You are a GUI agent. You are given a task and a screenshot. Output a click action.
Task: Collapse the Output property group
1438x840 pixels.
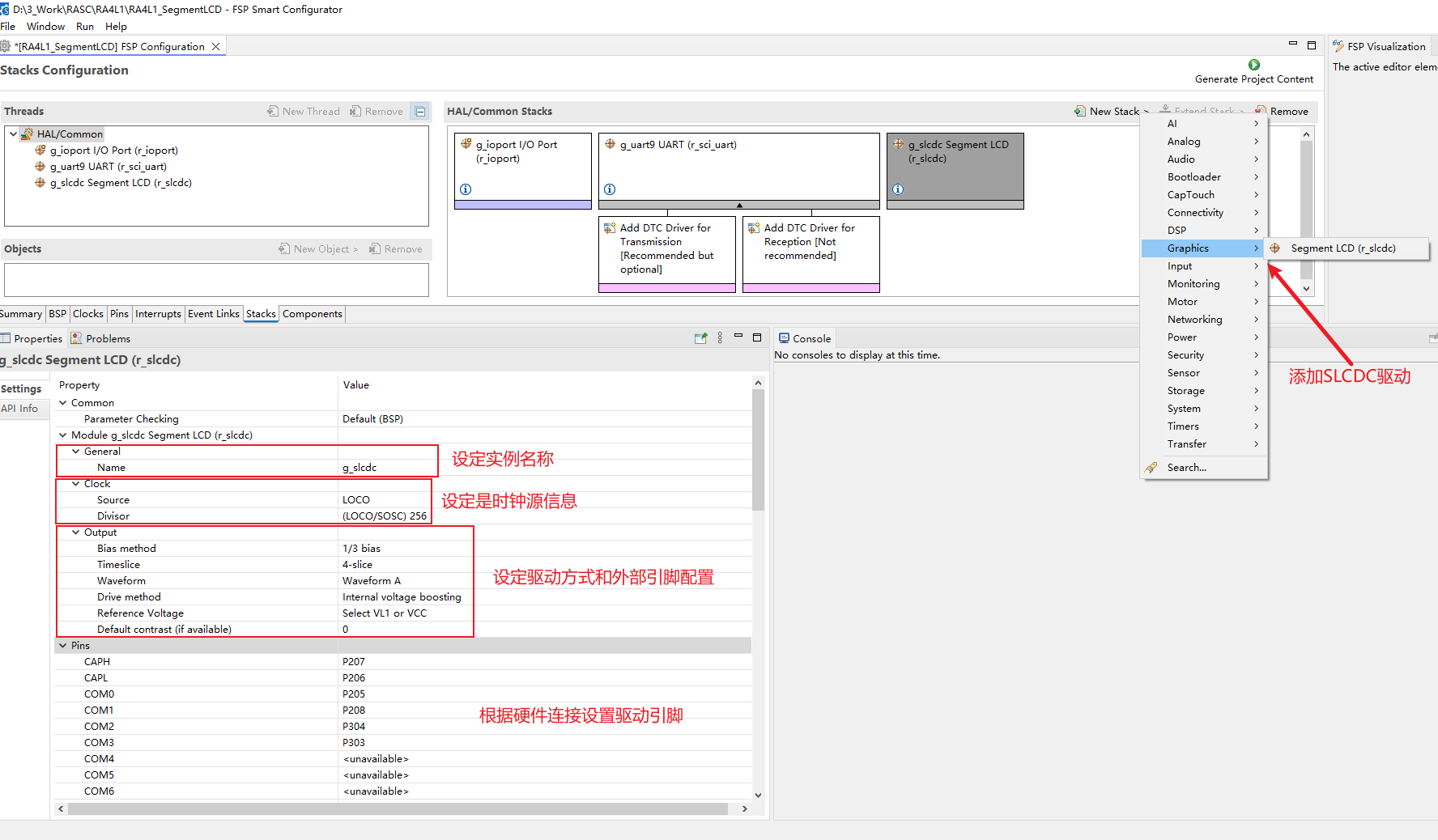pos(75,532)
